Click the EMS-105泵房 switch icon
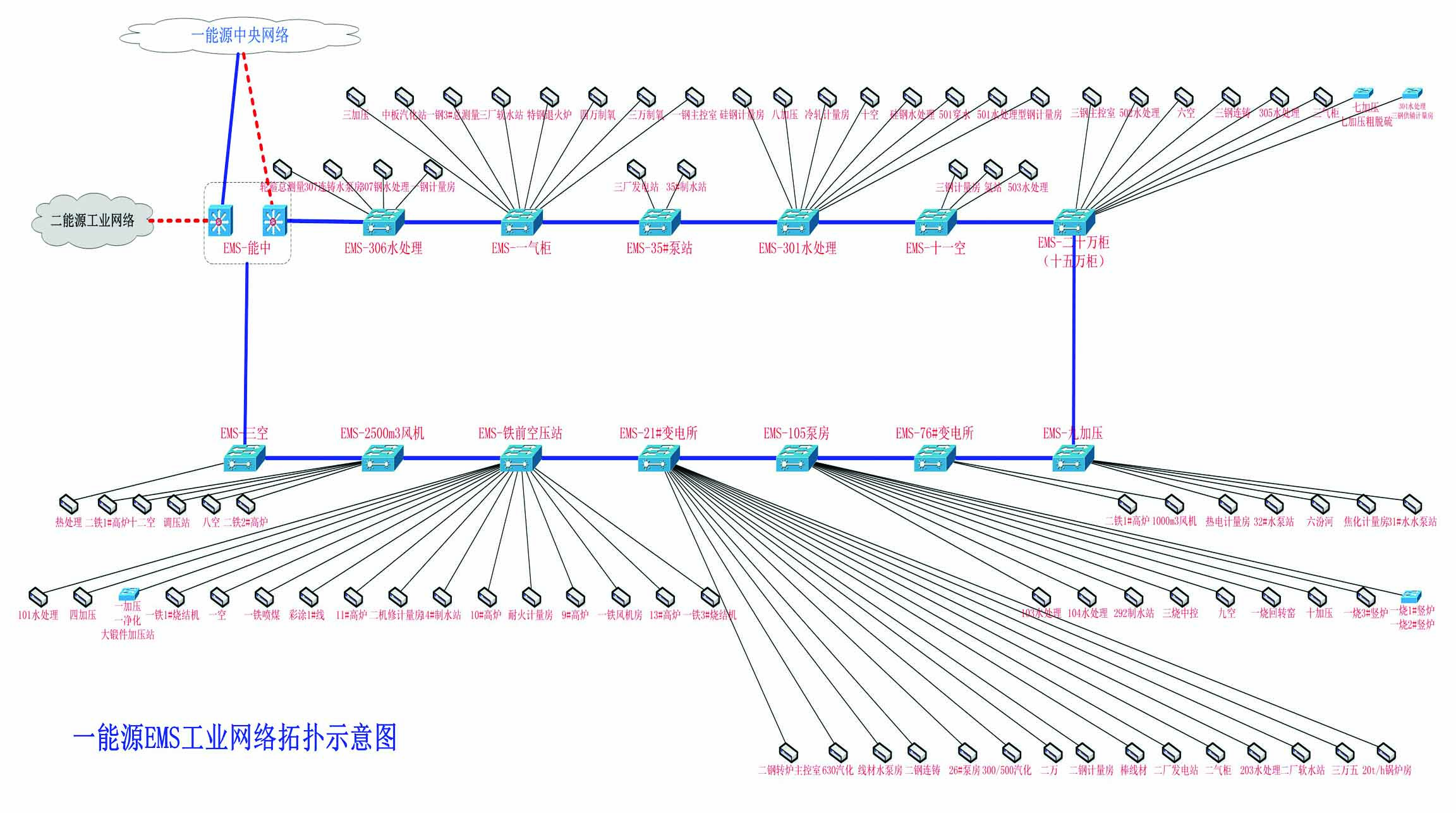The height and width of the screenshot is (813, 1456). pos(797,458)
